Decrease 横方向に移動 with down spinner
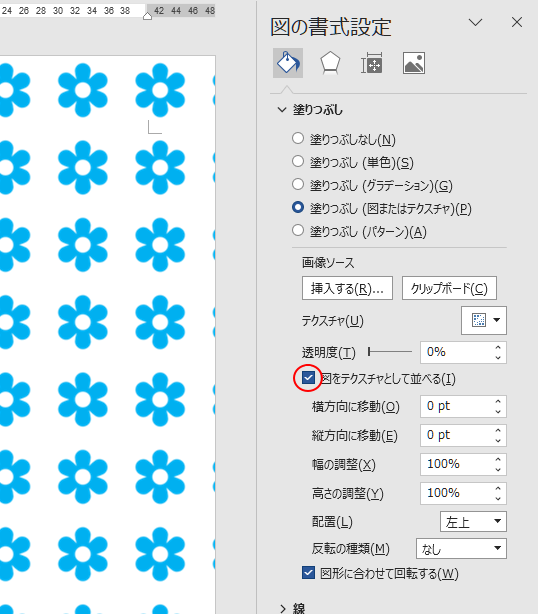 [x=498, y=412]
